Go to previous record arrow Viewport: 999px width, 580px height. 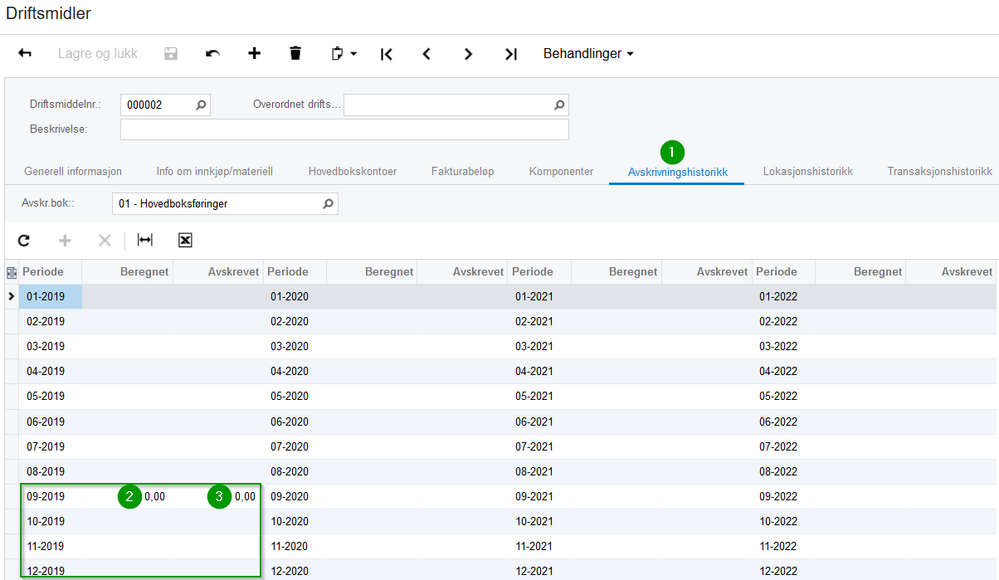(427, 54)
